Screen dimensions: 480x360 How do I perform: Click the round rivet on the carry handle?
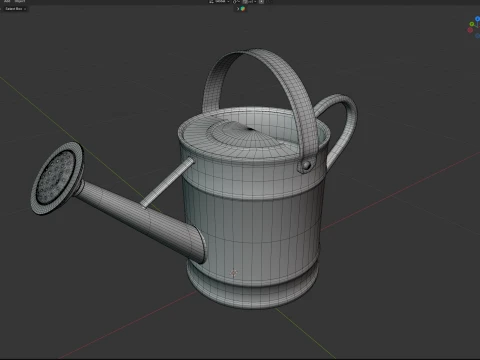point(306,165)
